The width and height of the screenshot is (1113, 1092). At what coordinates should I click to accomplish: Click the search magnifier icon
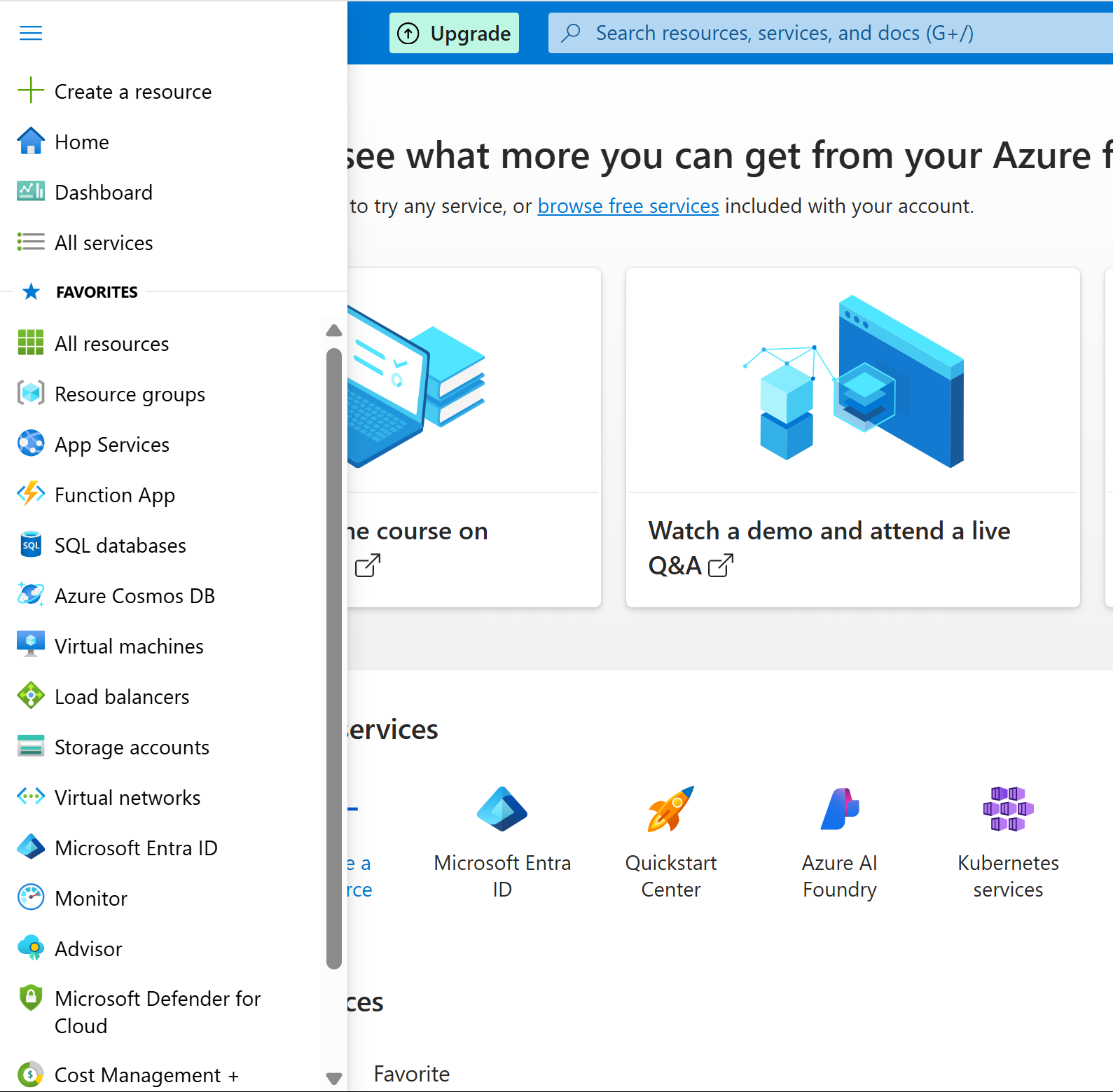[x=572, y=33]
